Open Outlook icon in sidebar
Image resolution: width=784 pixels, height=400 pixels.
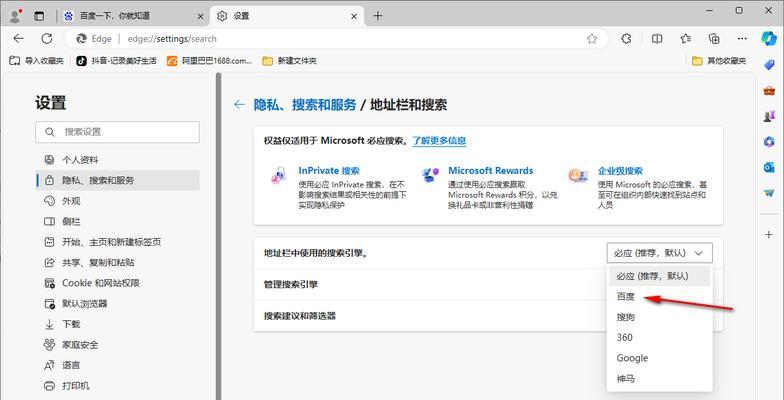[769, 168]
